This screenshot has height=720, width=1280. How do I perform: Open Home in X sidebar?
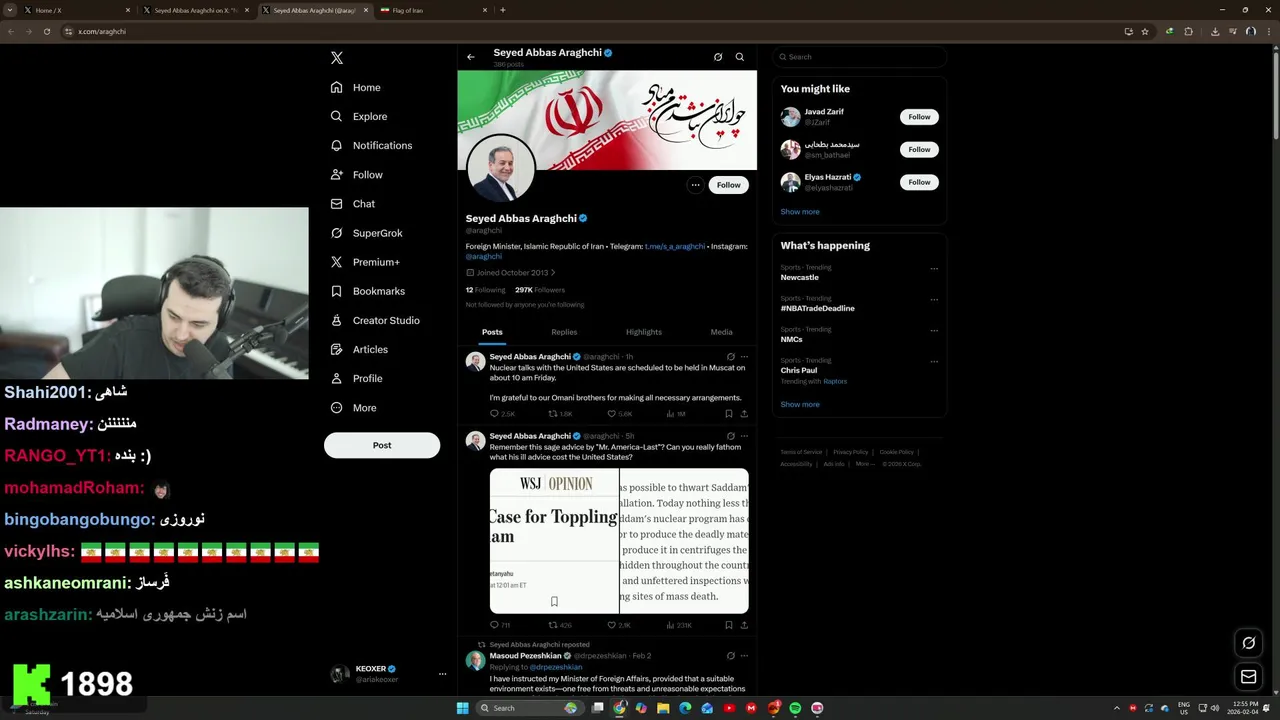click(x=355, y=87)
